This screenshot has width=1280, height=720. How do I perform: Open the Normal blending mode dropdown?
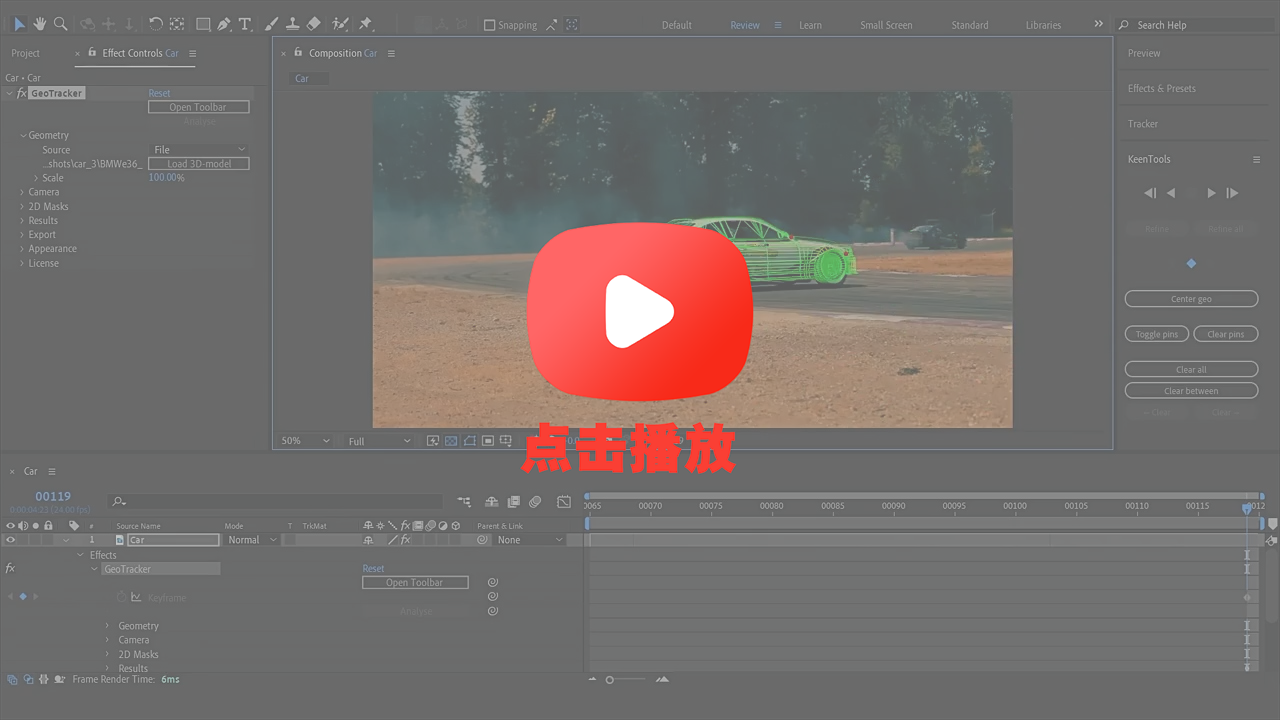[x=252, y=540]
